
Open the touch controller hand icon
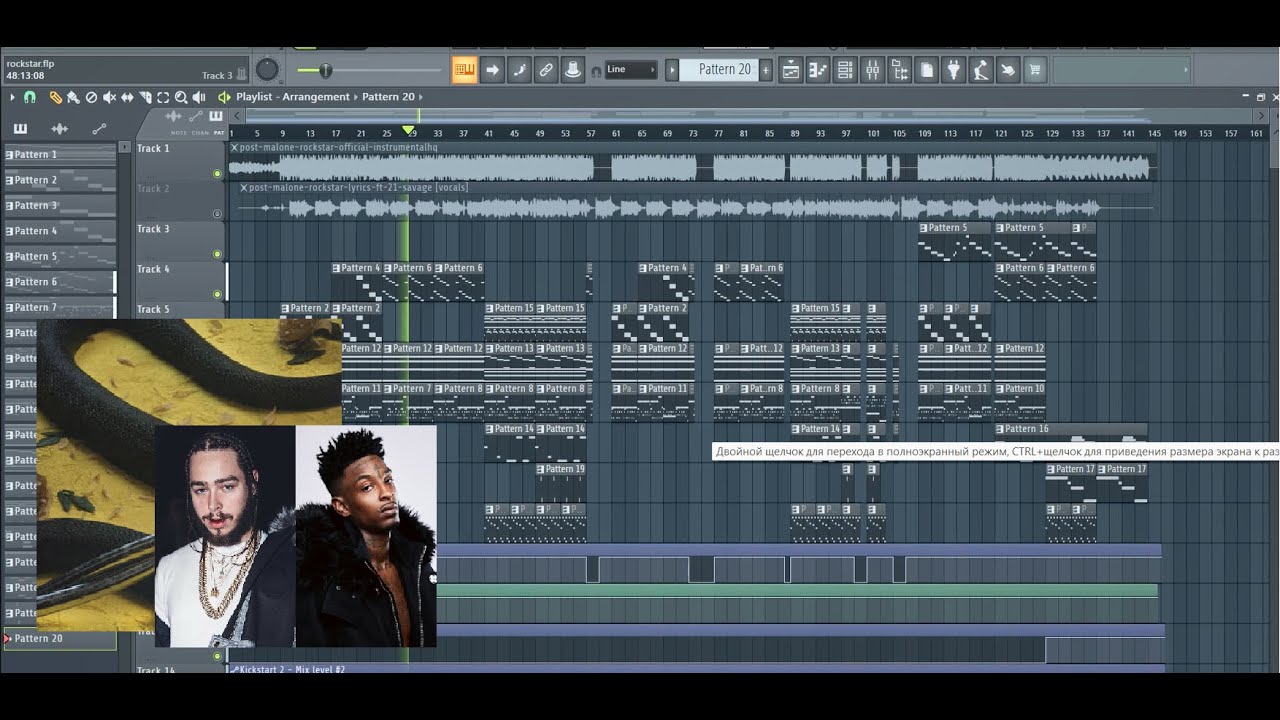pyautogui.click(x=1008, y=70)
